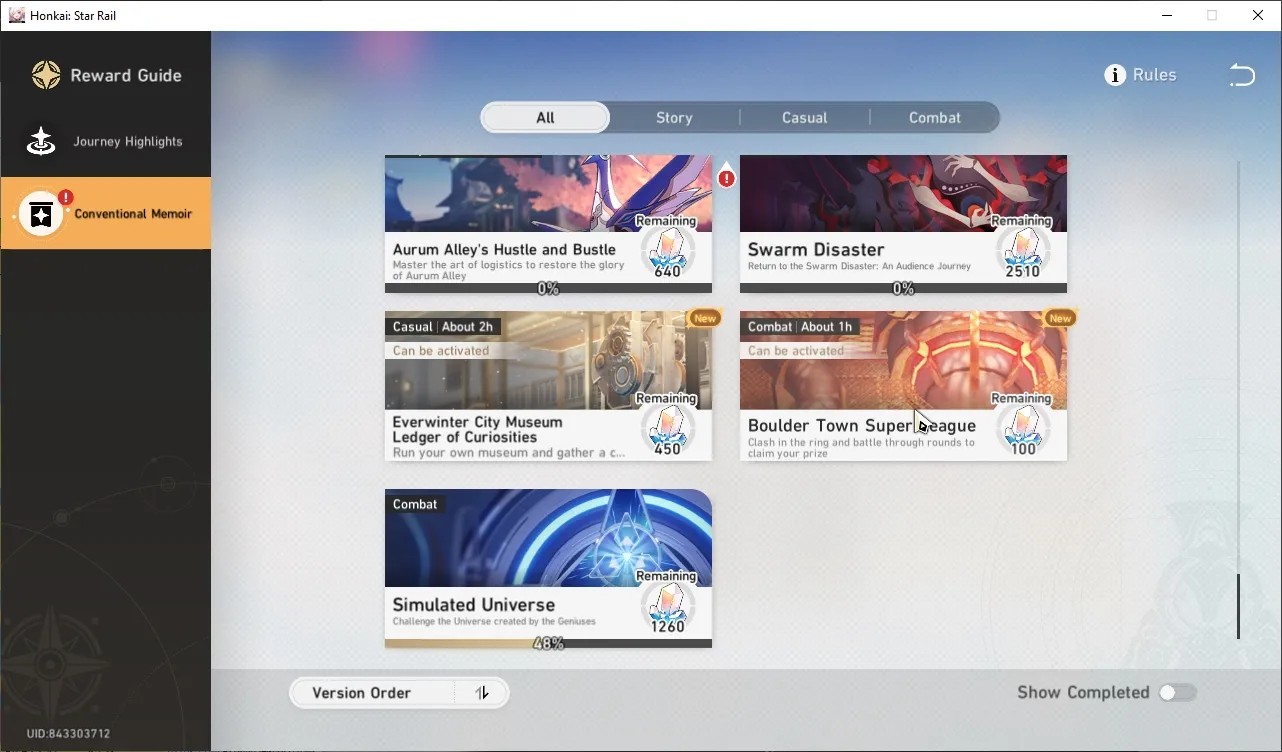Open the Boulder Town Super League card
Image resolution: width=1282 pixels, height=752 pixels.
click(x=903, y=386)
